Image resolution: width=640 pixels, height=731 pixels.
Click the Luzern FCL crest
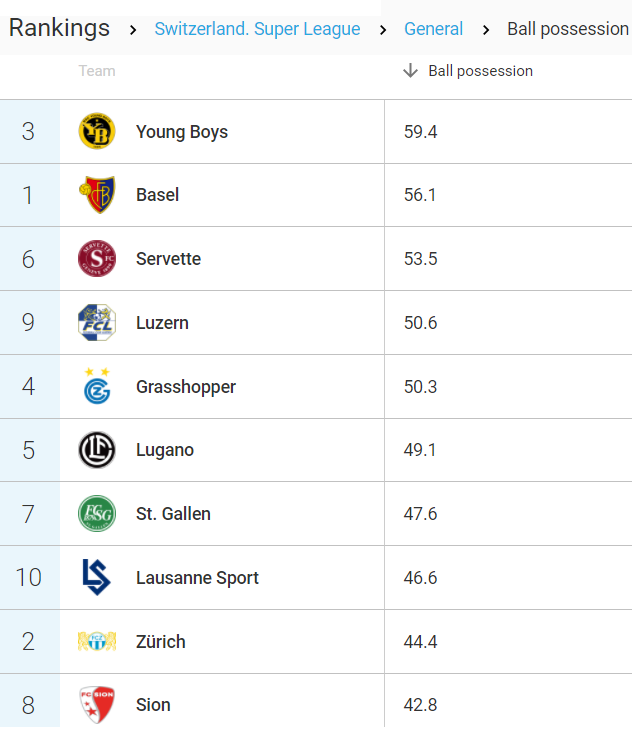[x=97, y=323]
